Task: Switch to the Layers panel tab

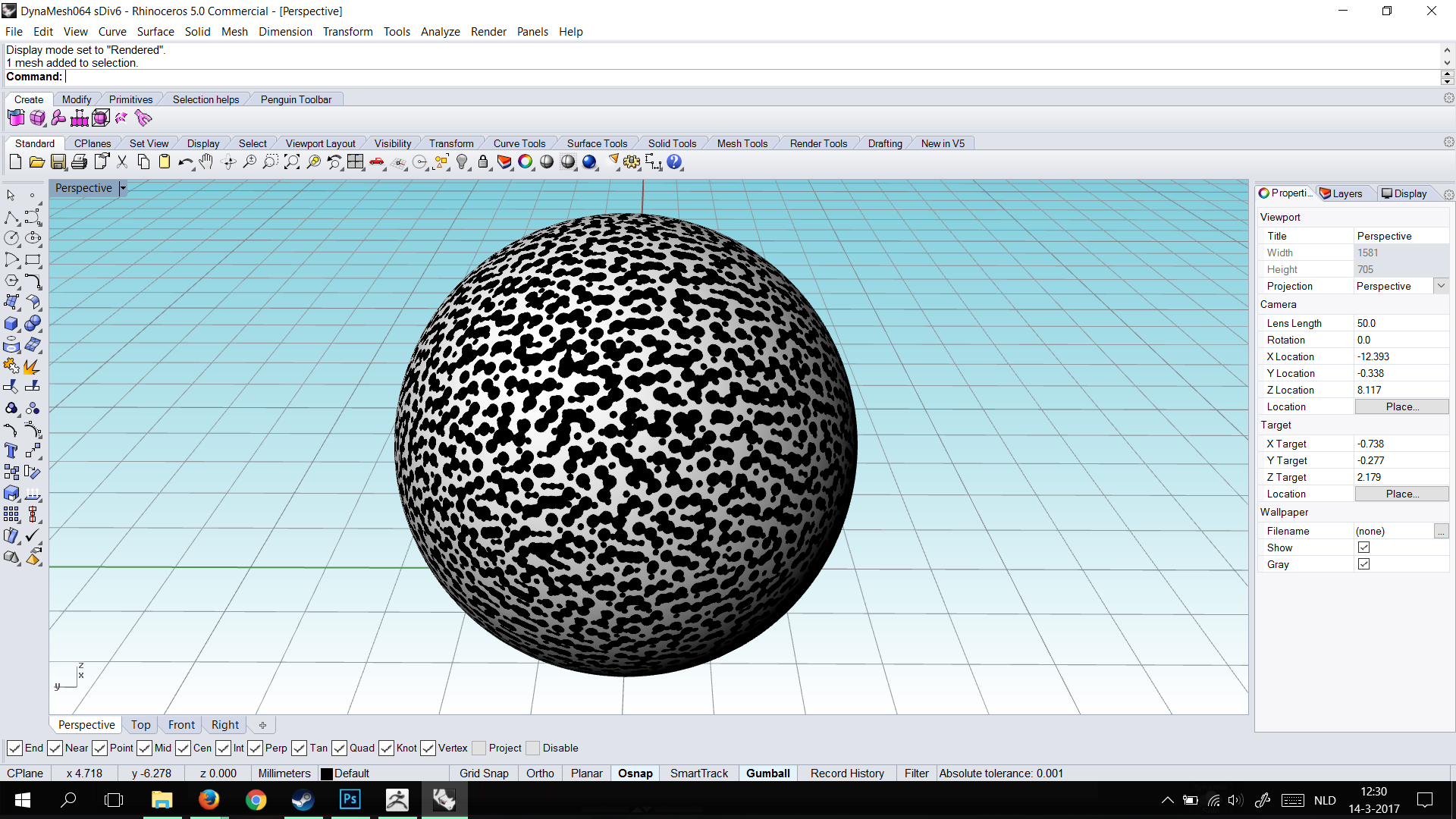Action: click(x=1341, y=193)
